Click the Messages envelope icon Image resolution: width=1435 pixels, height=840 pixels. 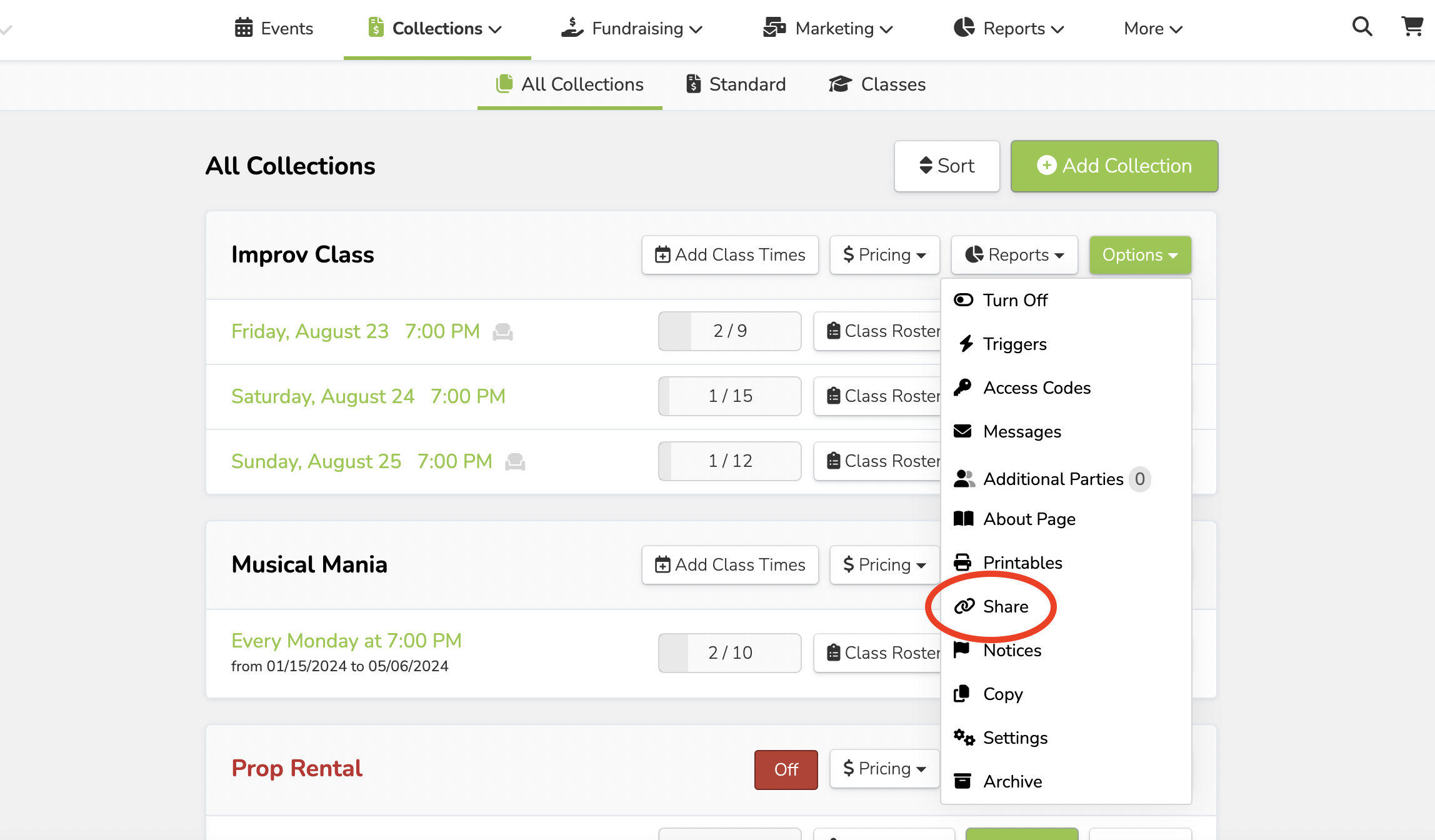point(963,431)
